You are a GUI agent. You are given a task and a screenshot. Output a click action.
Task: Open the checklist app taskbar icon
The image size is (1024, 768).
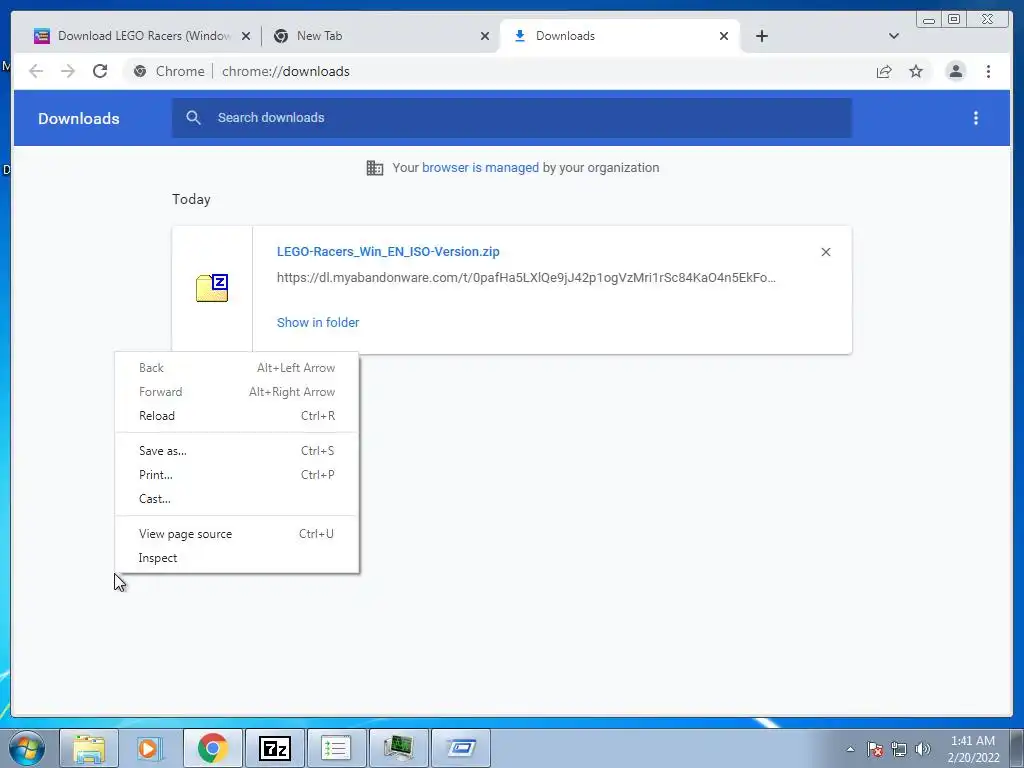tap(336, 748)
